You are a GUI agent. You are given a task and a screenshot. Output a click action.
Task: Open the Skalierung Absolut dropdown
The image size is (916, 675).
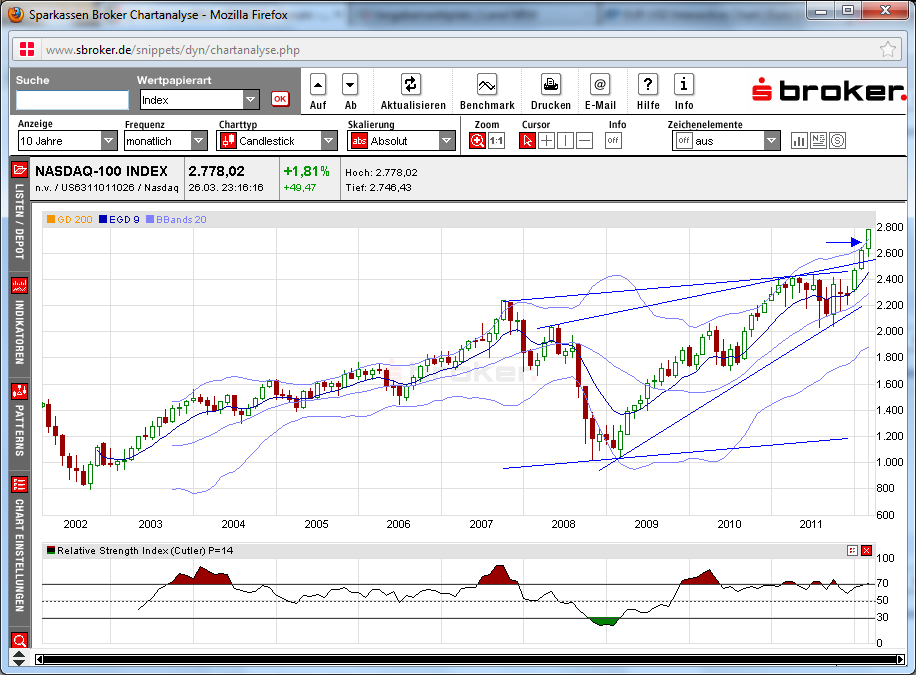401,141
